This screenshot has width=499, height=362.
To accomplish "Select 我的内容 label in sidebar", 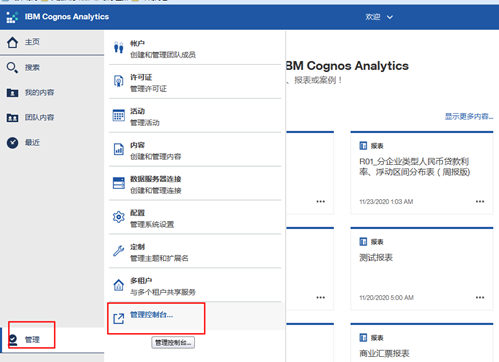I will click(x=39, y=92).
